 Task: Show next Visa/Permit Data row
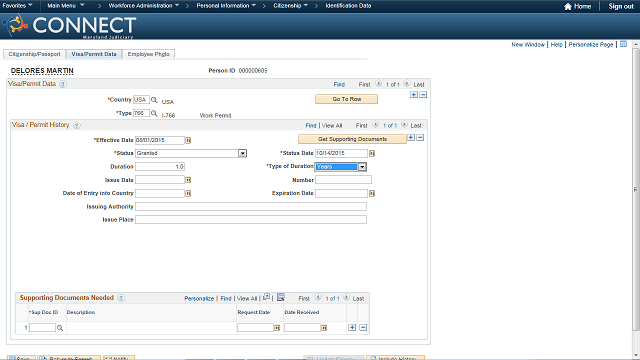[x=407, y=84]
